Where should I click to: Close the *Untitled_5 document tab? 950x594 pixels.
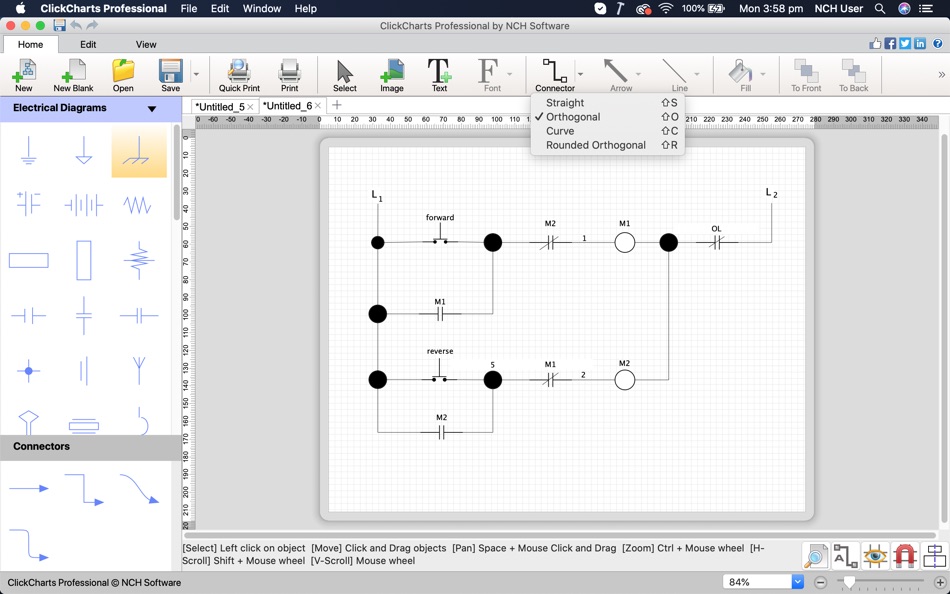[x=250, y=107]
